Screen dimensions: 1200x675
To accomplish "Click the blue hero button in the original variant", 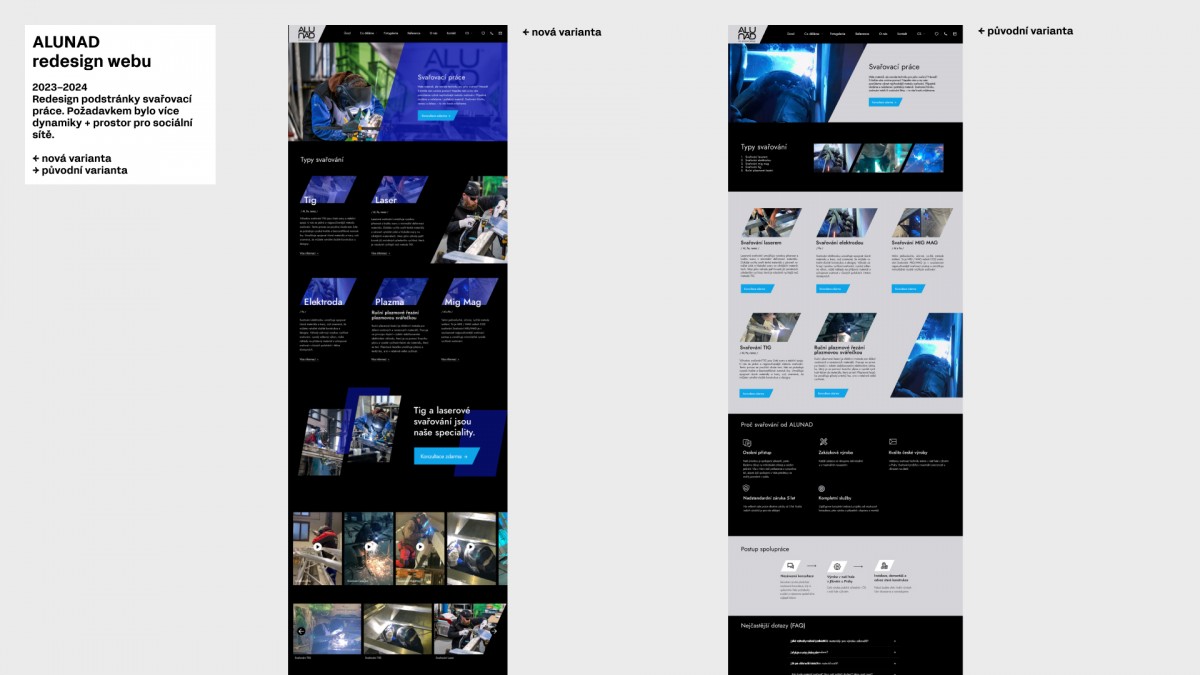I will pyautogui.click(x=887, y=102).
